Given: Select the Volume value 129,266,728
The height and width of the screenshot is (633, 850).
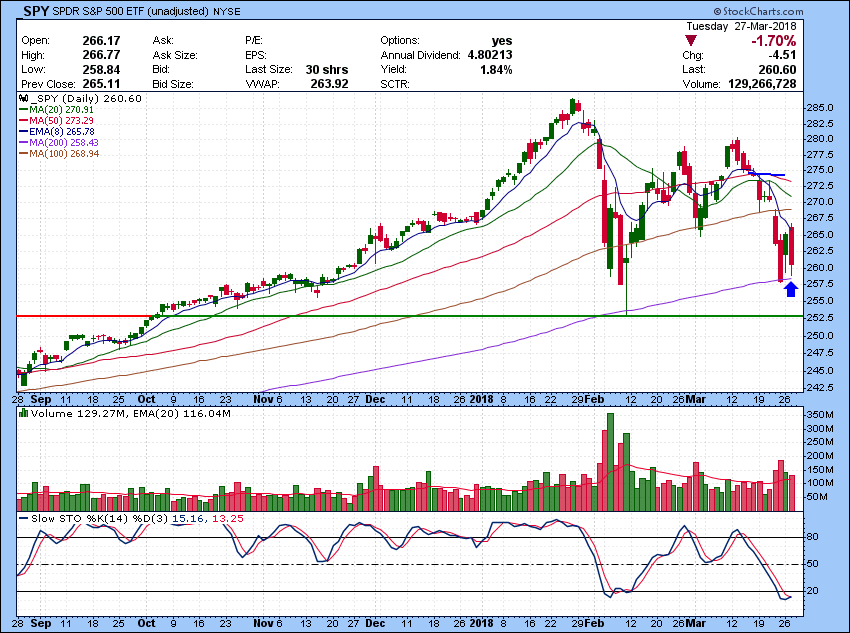Looking at the screenshot, I should (x=762, y=84).
